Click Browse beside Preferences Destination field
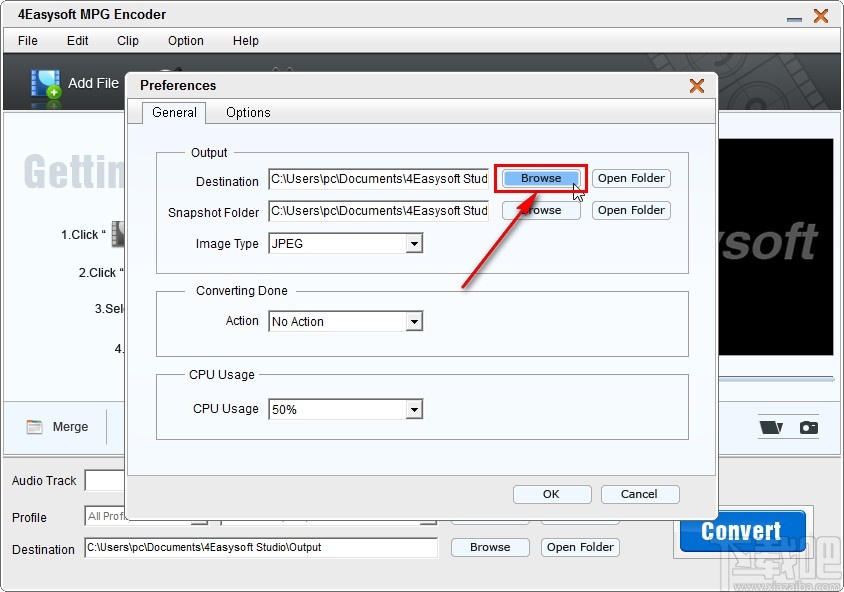This screenshot has height=592, width=844. tap(541, 178)
